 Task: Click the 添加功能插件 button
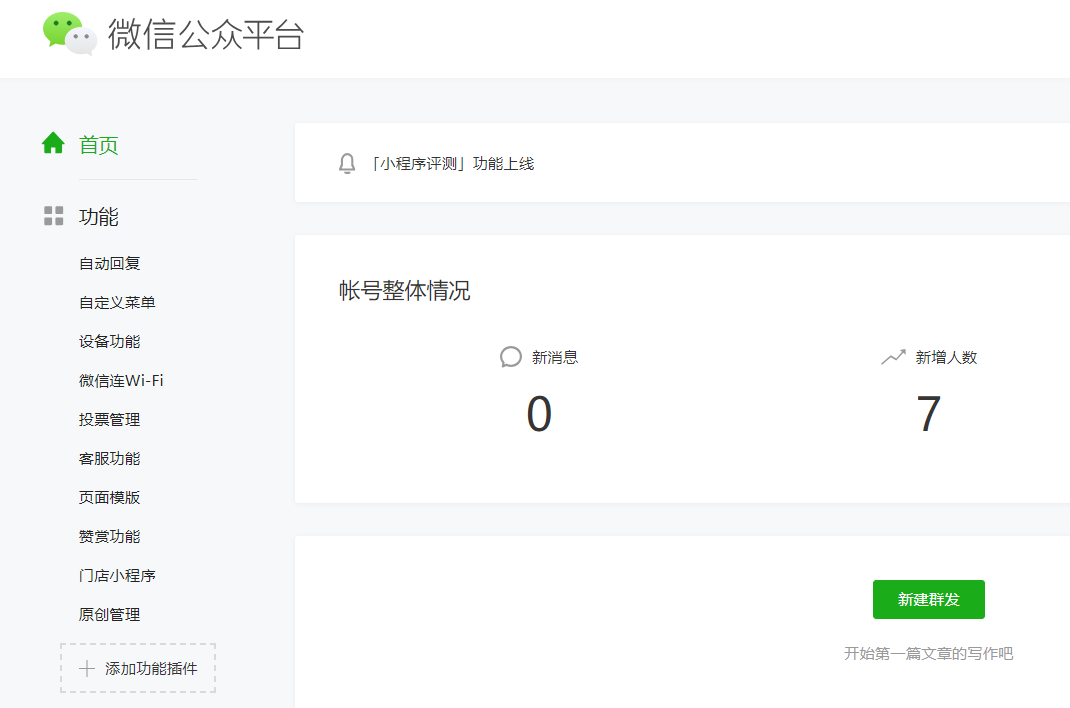[138, 668]
